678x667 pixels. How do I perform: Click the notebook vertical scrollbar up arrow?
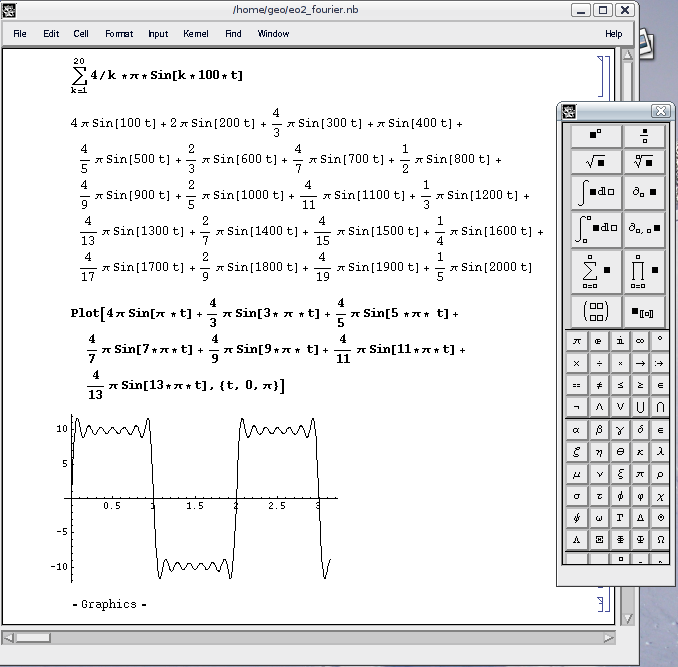tap(628, 55)
